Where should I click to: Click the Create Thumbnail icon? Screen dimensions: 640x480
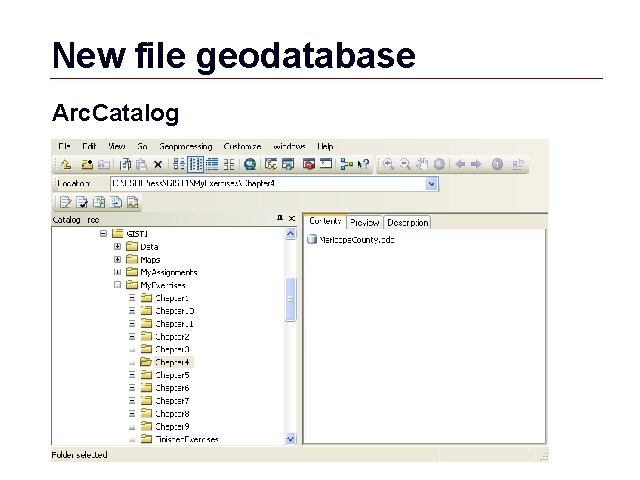[518, 165]
